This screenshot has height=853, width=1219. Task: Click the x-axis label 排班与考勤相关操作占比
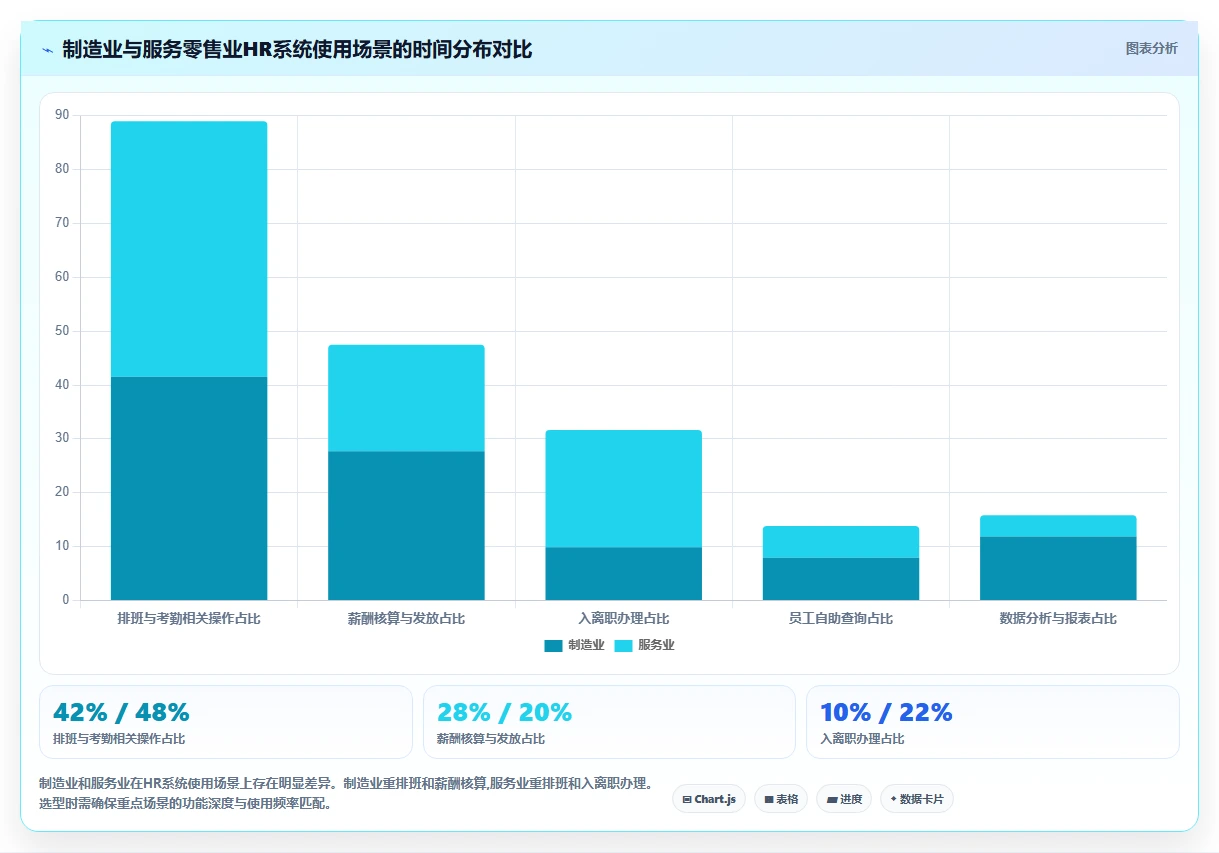189,619
